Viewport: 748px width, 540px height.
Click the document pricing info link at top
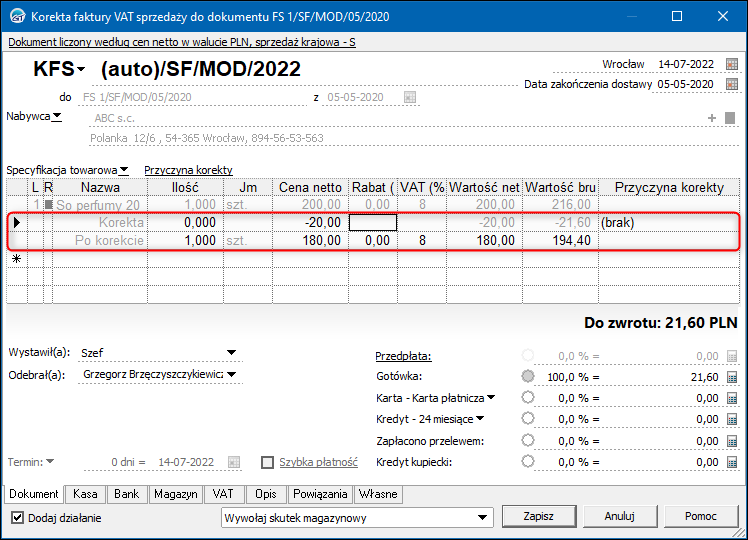point(182,42)
